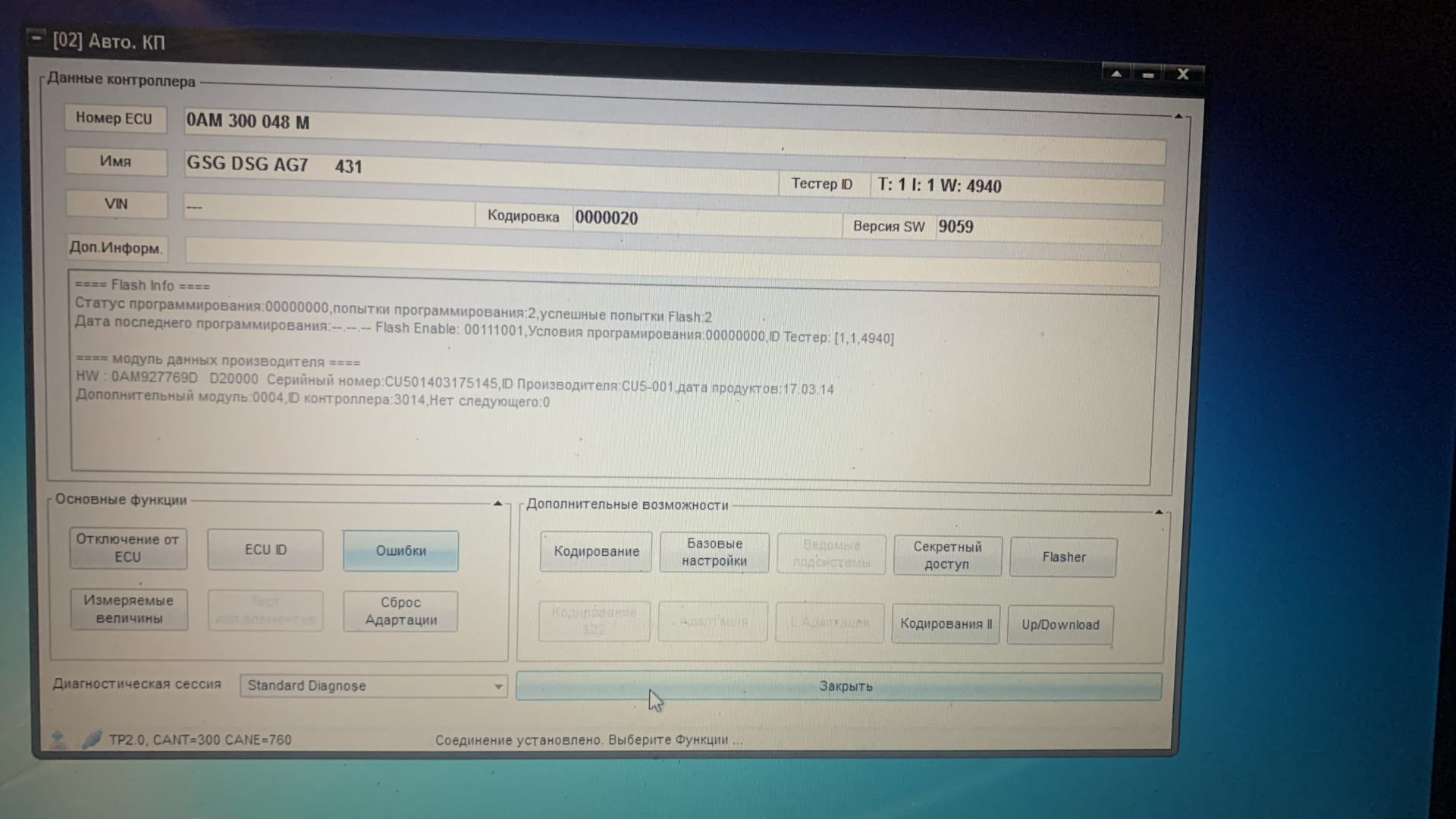
Task: Click I Адаптация function tab
Action: [830, 623]
